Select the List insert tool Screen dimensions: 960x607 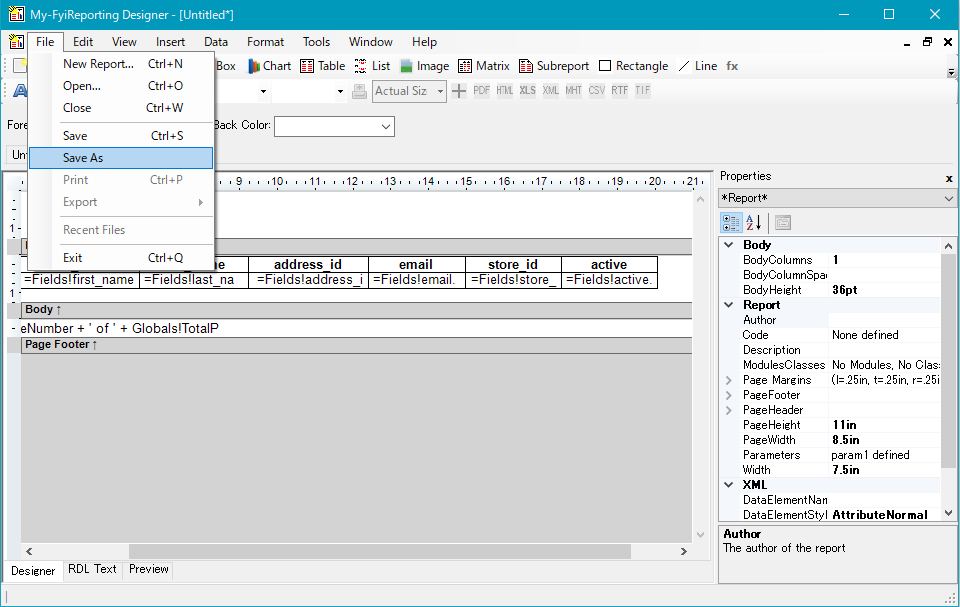[372, 66]
